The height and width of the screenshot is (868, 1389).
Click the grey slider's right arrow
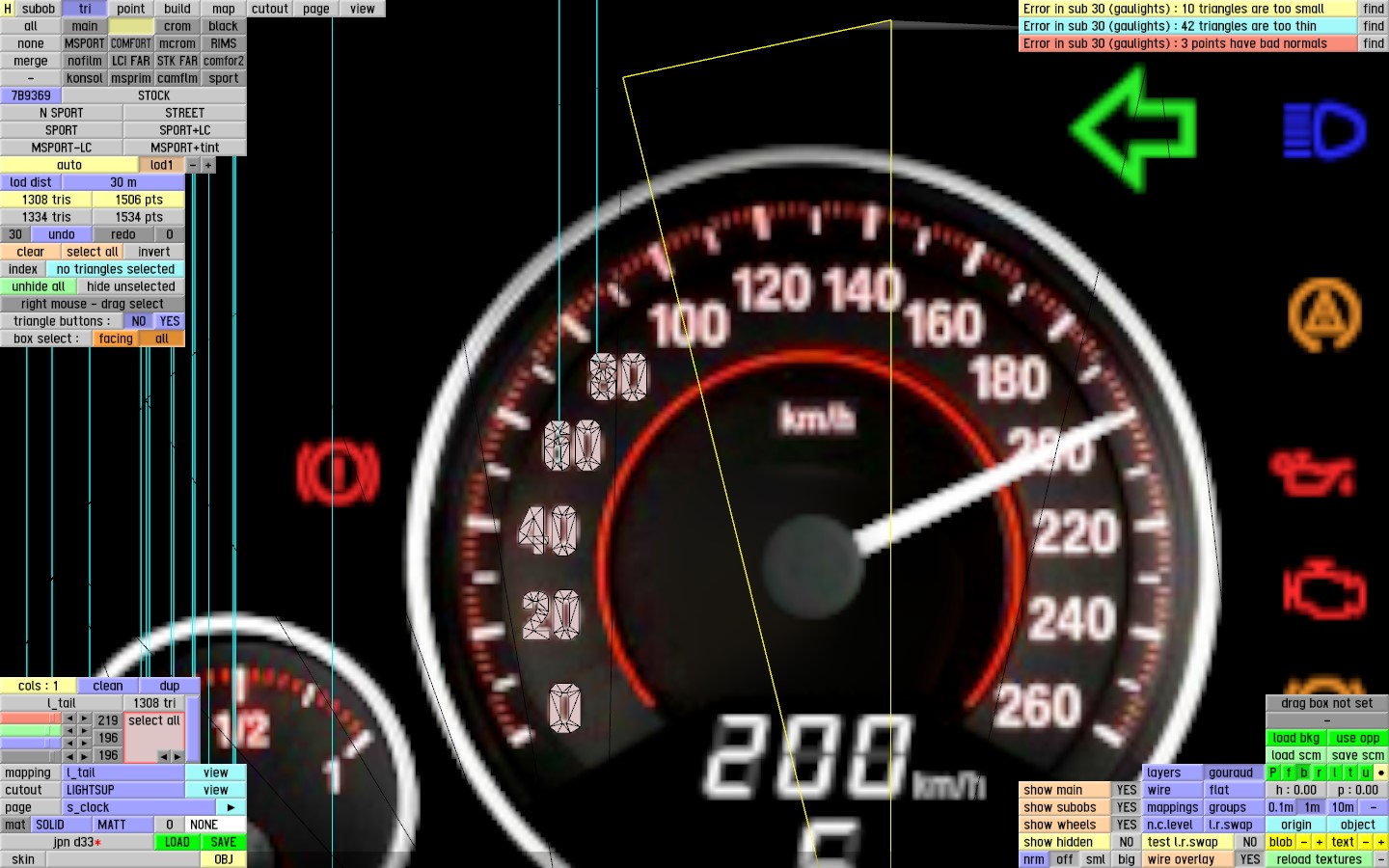click(84, 757)
